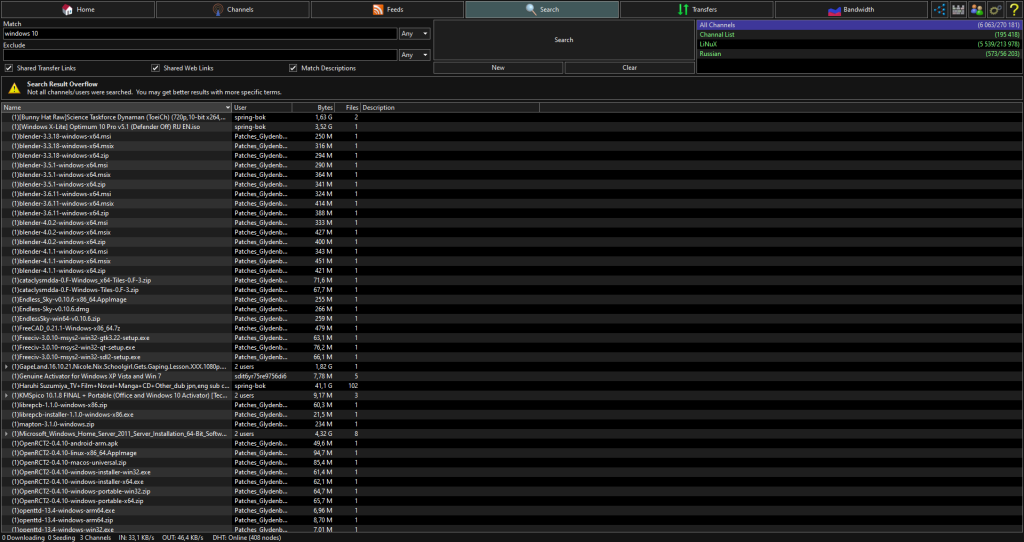Screen dimensions: 1024x542
Task: Select OpenRCT2-0.4.10-android-arm.apk result
Action: click(512, 443)
